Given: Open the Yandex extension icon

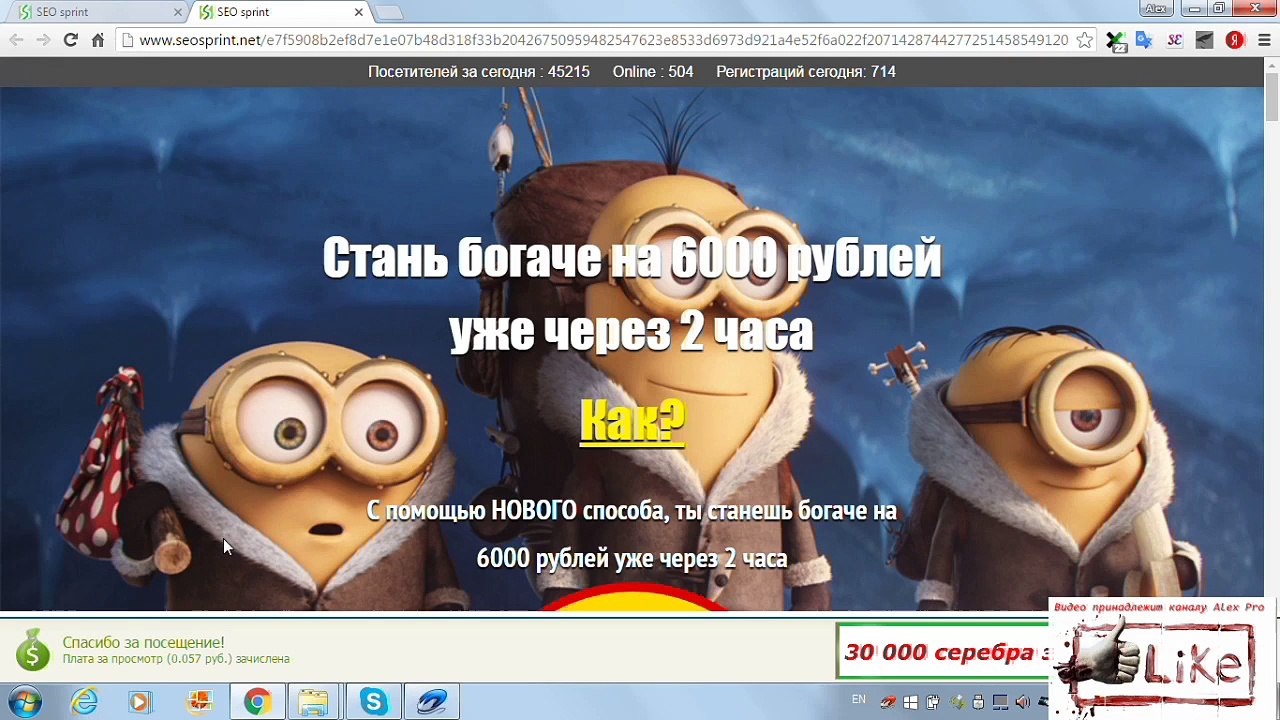Looking at the screenshot, I should pyautogui.click(x=1235, y=40).
